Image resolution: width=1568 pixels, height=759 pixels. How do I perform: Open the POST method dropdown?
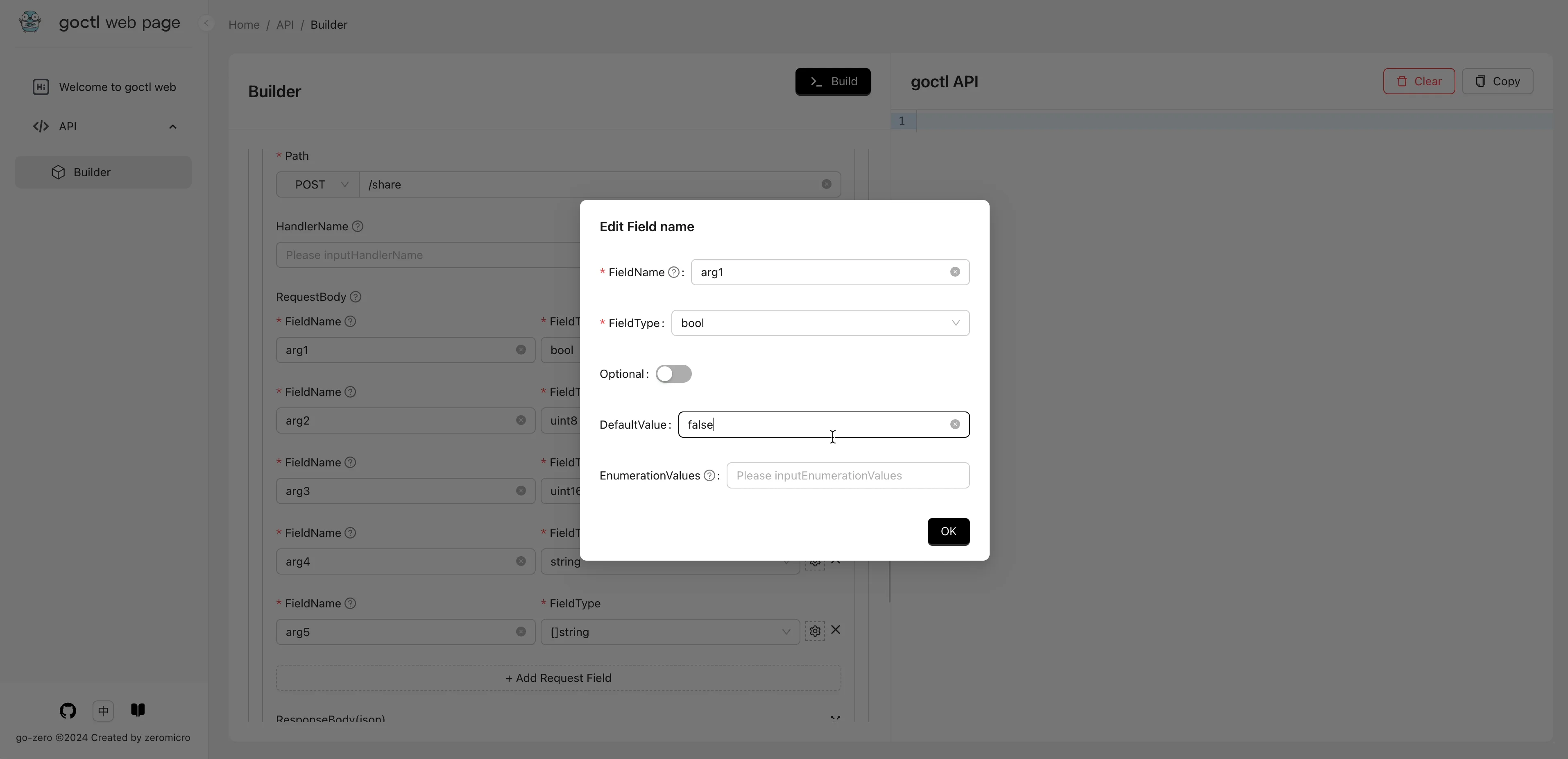coord(318,184)
